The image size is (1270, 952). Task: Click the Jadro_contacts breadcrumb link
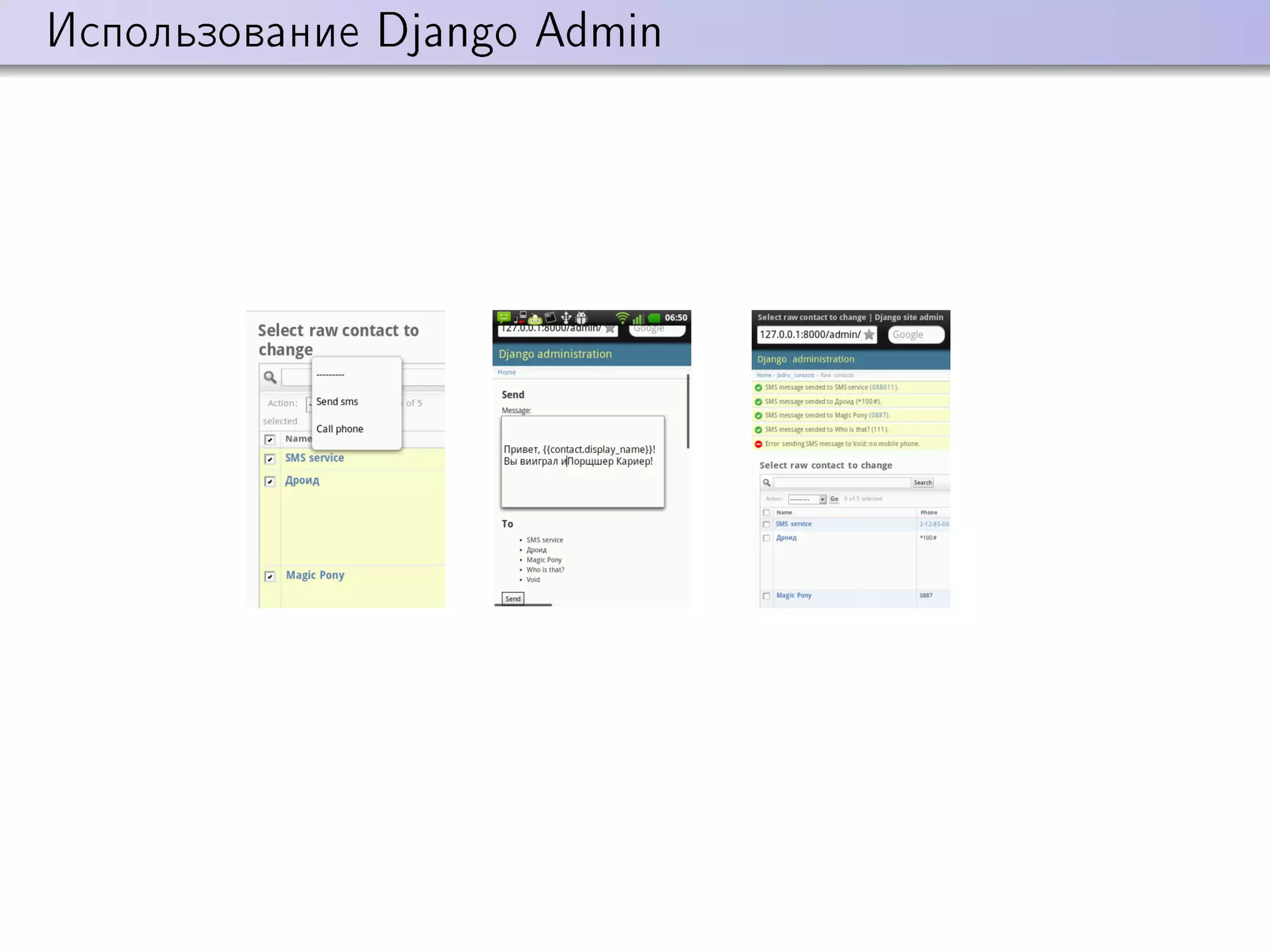[795, 375]
